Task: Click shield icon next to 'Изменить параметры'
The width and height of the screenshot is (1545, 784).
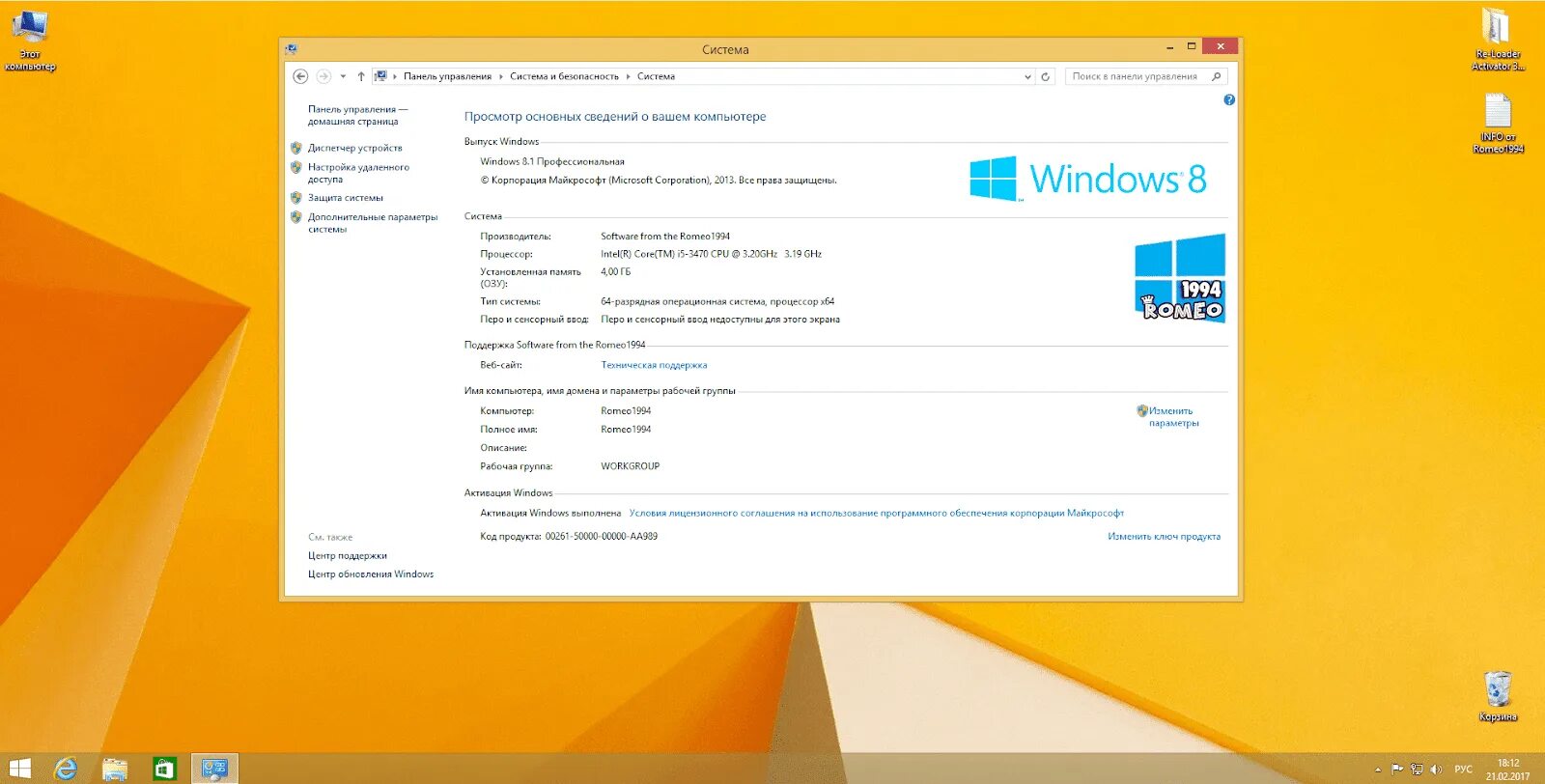Action: coord(1142,410)
